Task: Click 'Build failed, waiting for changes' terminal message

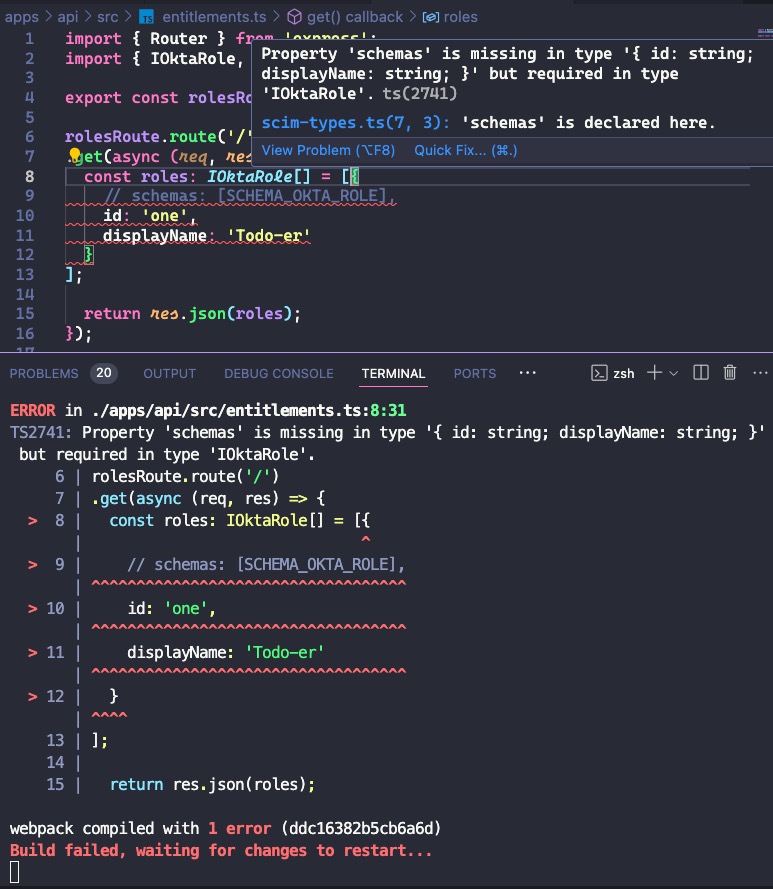Action: pyautogui.click(x=221, y=850)
